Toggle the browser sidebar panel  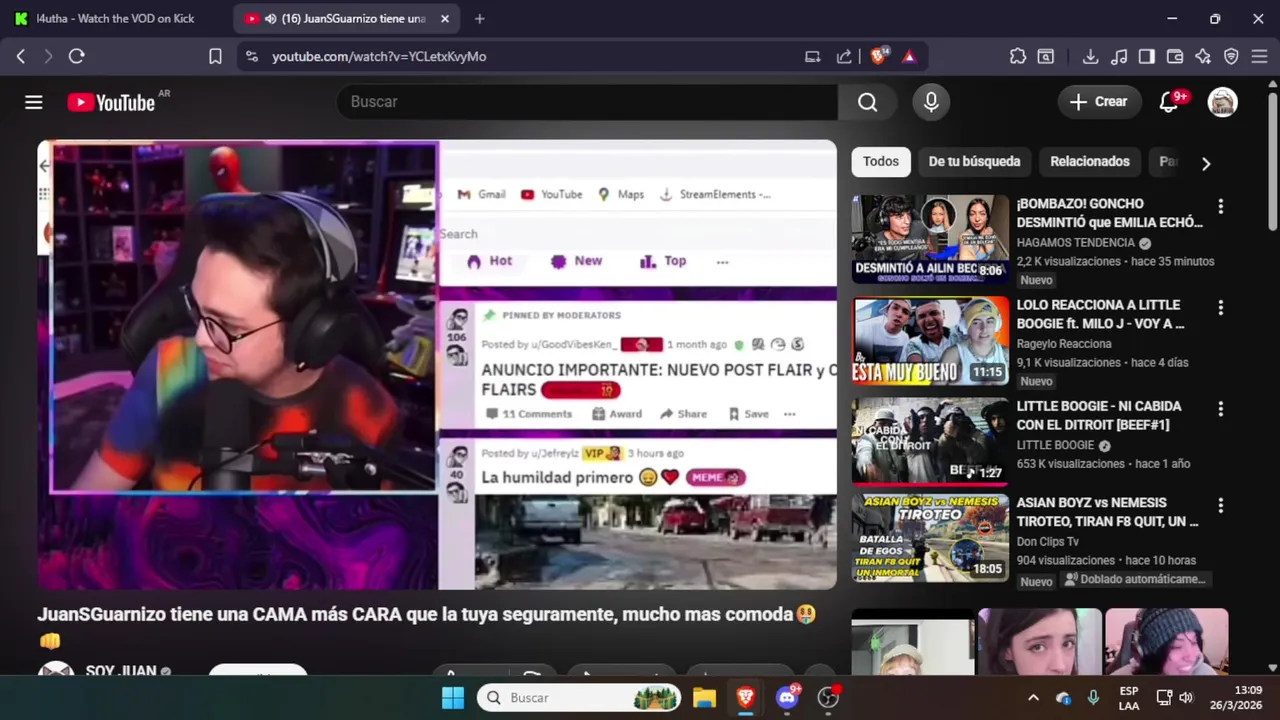(1147, 57)
